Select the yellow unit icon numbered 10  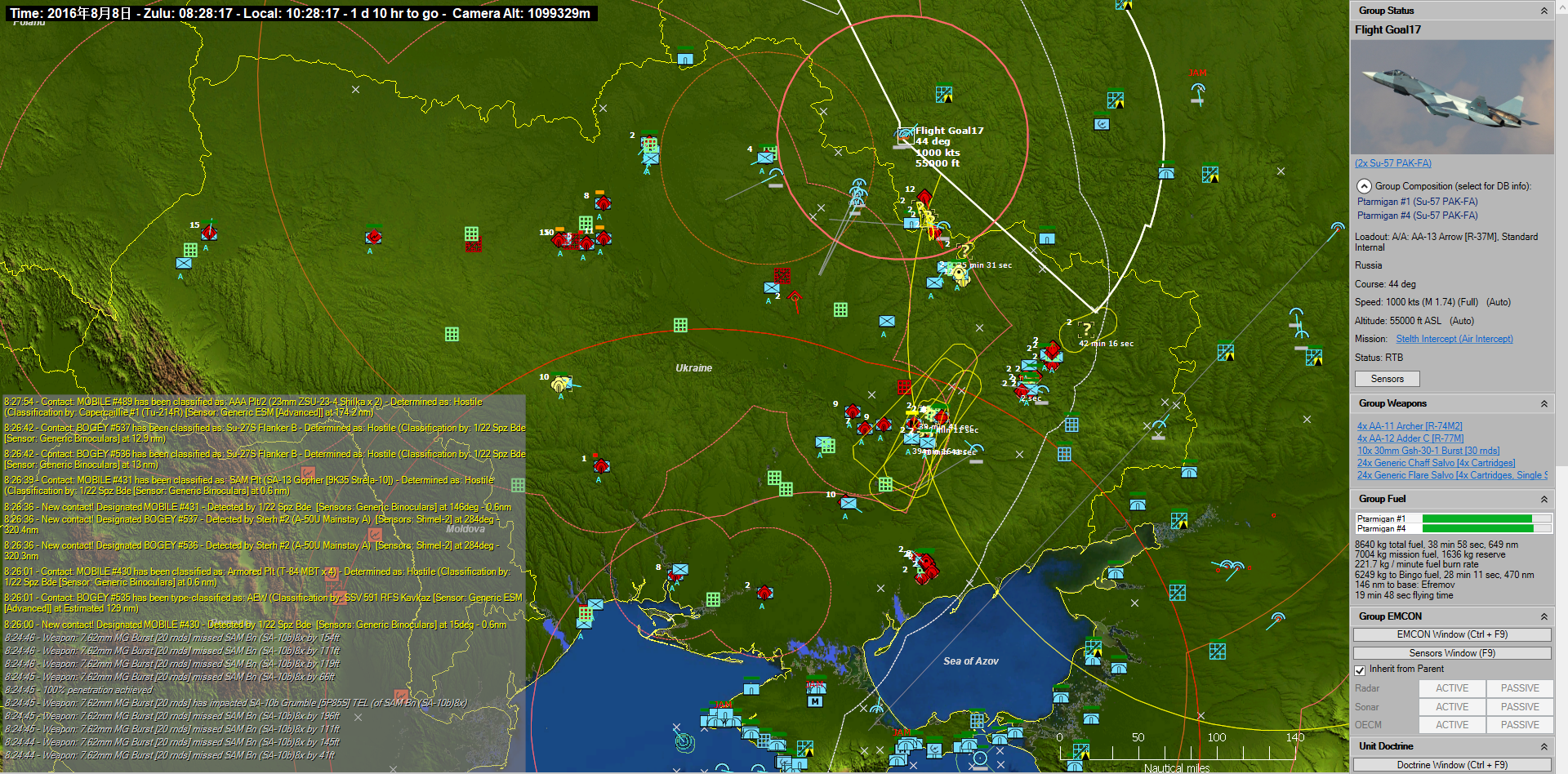point(560,384)
